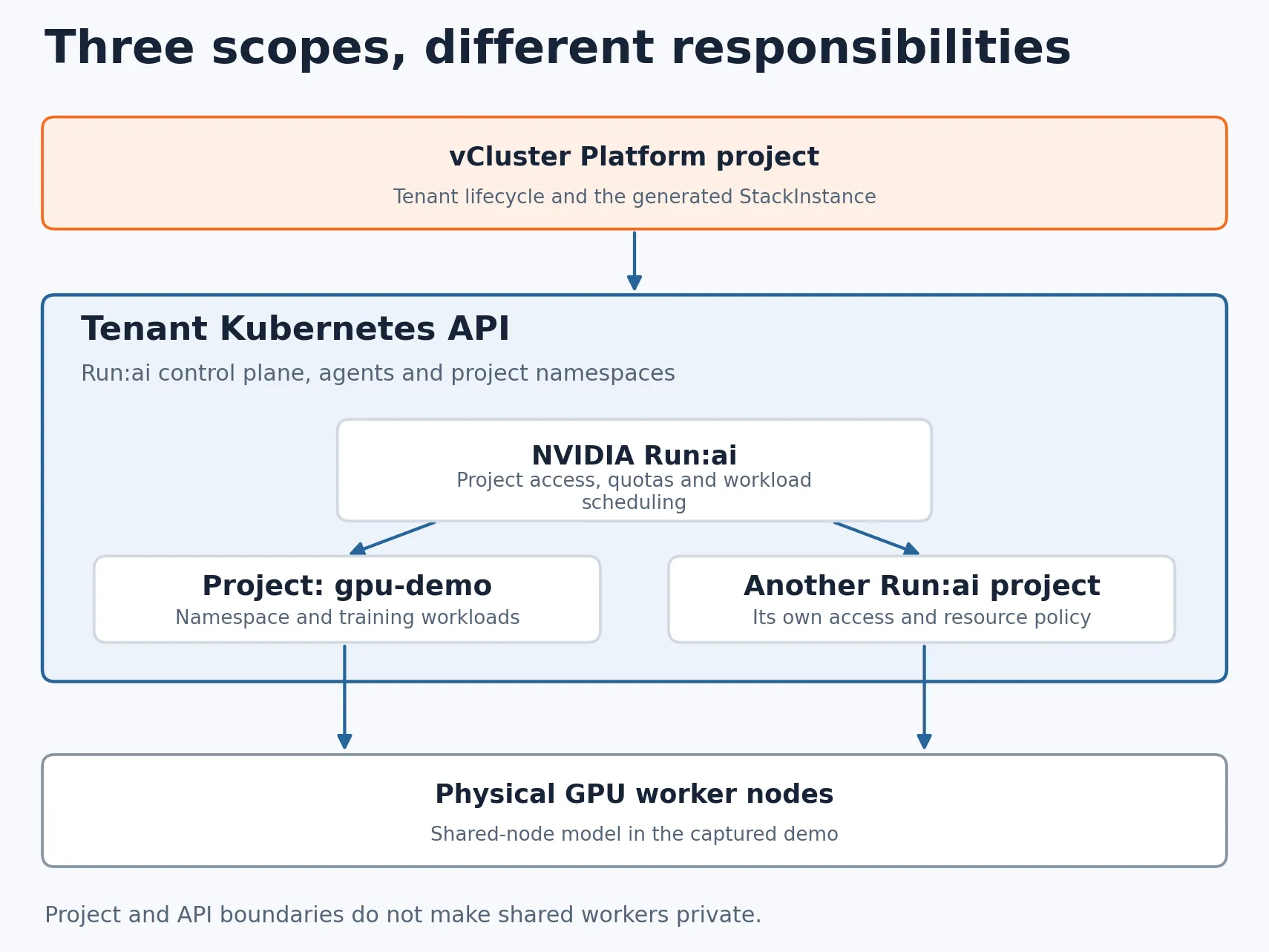1269x952 pixels.
Task: Click the footnote about shared workers not private
Action: [403, 915]
